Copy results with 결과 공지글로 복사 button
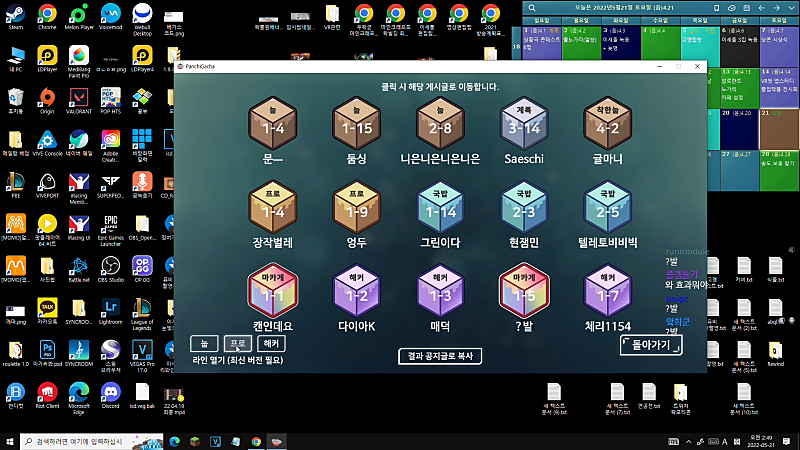The width and height of the screenshot is (800, 450). (x=440, y=356)
